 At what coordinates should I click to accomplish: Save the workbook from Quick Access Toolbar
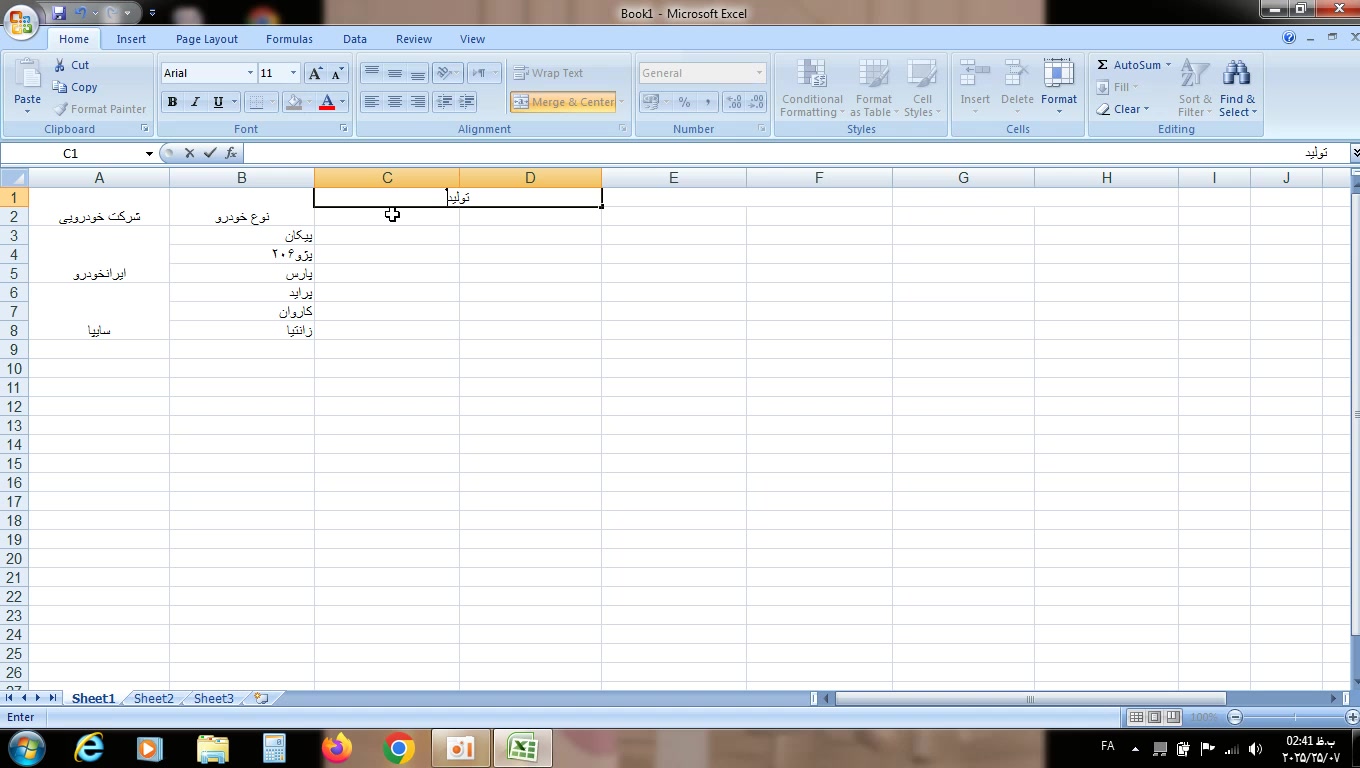coord(58,13)
